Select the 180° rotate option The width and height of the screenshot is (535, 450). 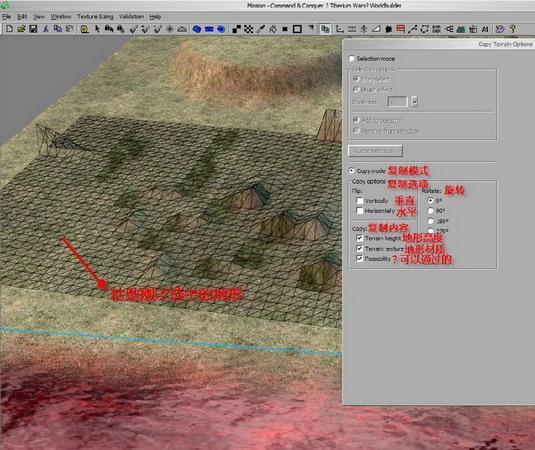[431, 221]
